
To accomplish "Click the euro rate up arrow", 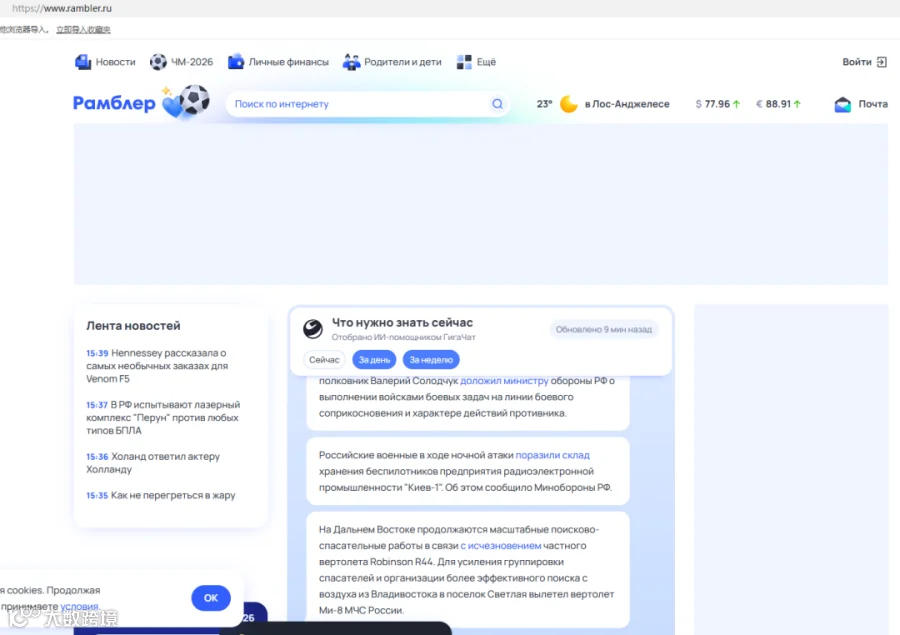I will (x=797, y=104).
